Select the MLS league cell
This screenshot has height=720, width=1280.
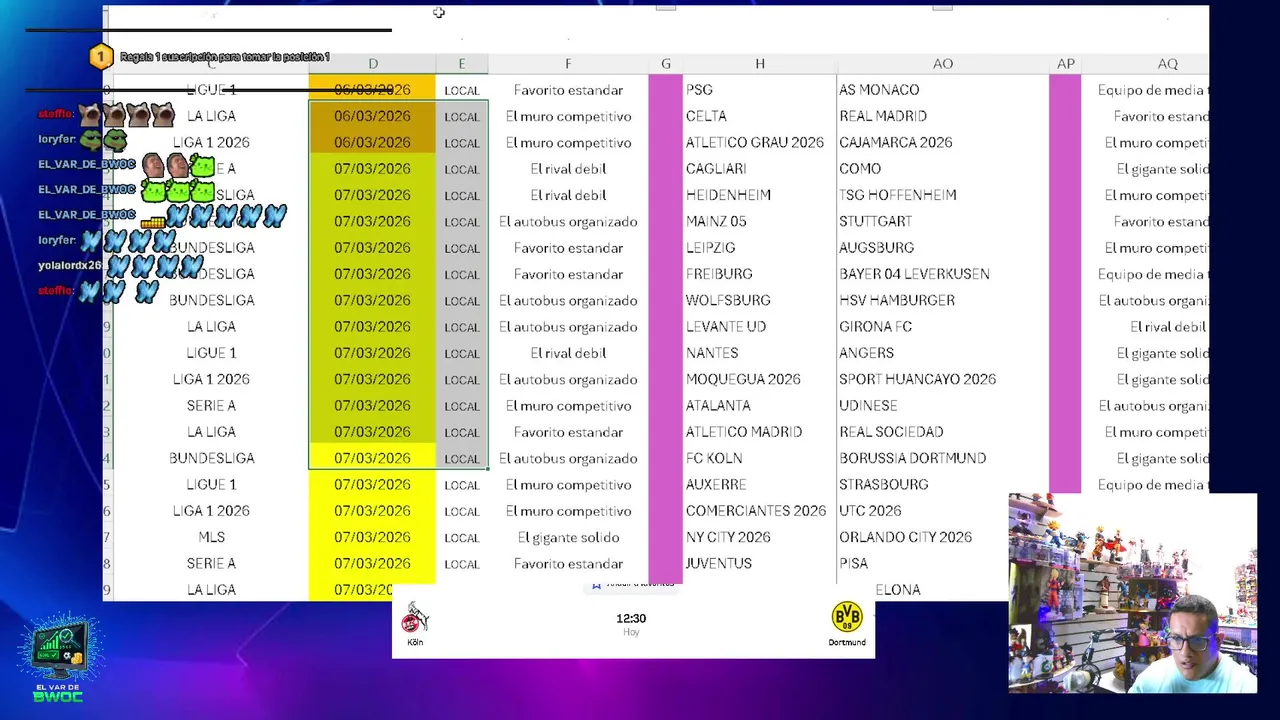pos(211,537)
